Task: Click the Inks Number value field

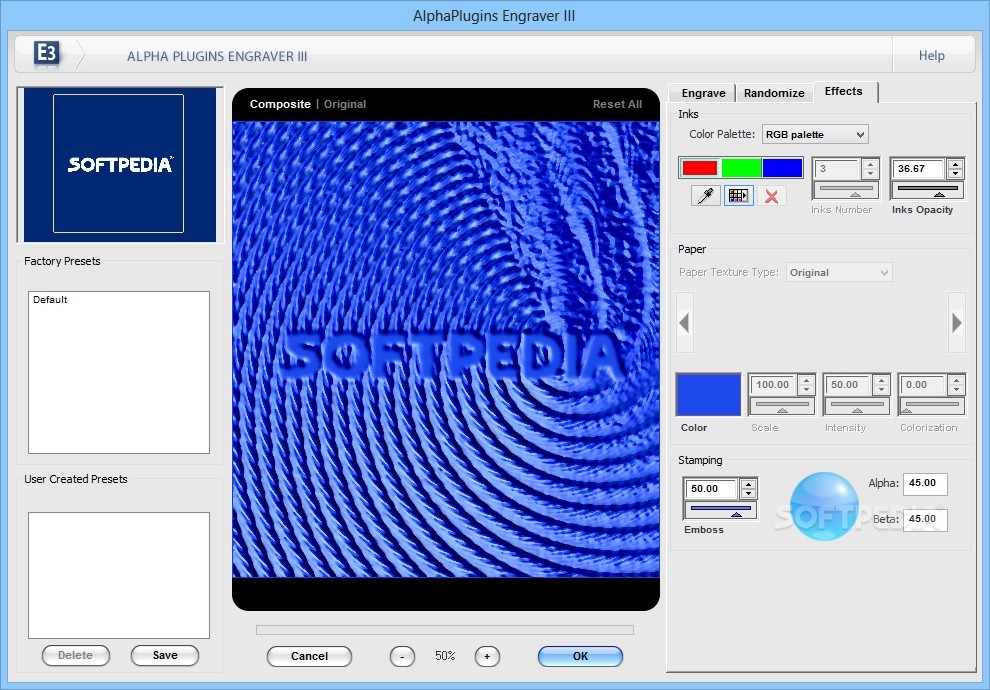Action: (837, 169)
